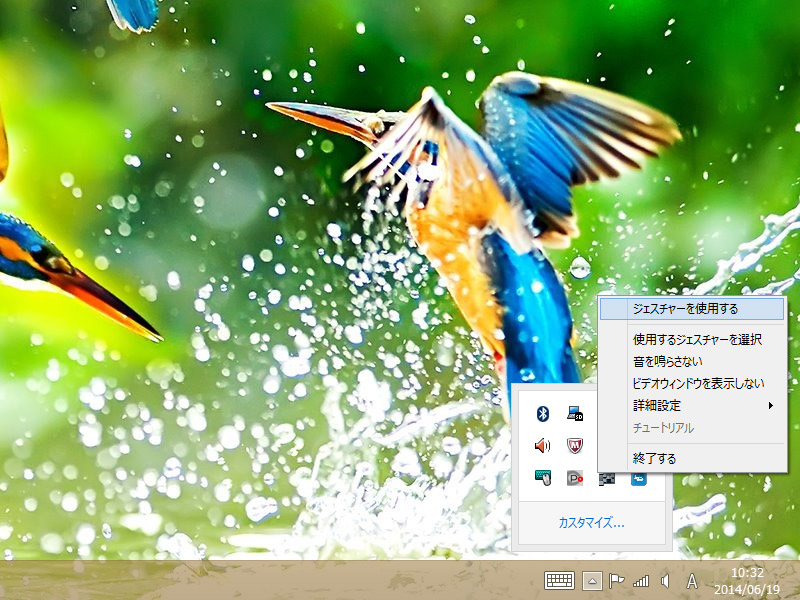The image size is (800, 600).
Task: Click the カスタマイズ... link
Action: (x=591, y=522)
